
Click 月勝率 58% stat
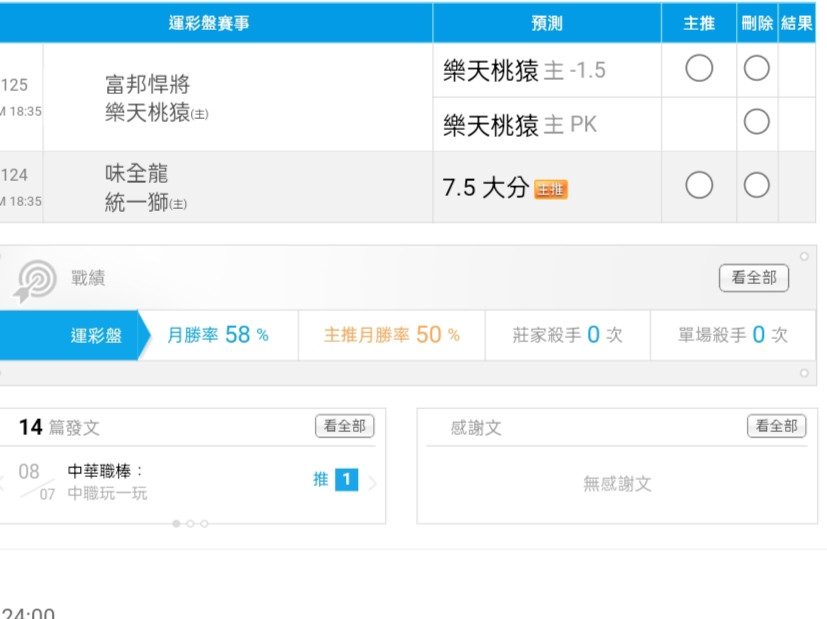(218, 335)
